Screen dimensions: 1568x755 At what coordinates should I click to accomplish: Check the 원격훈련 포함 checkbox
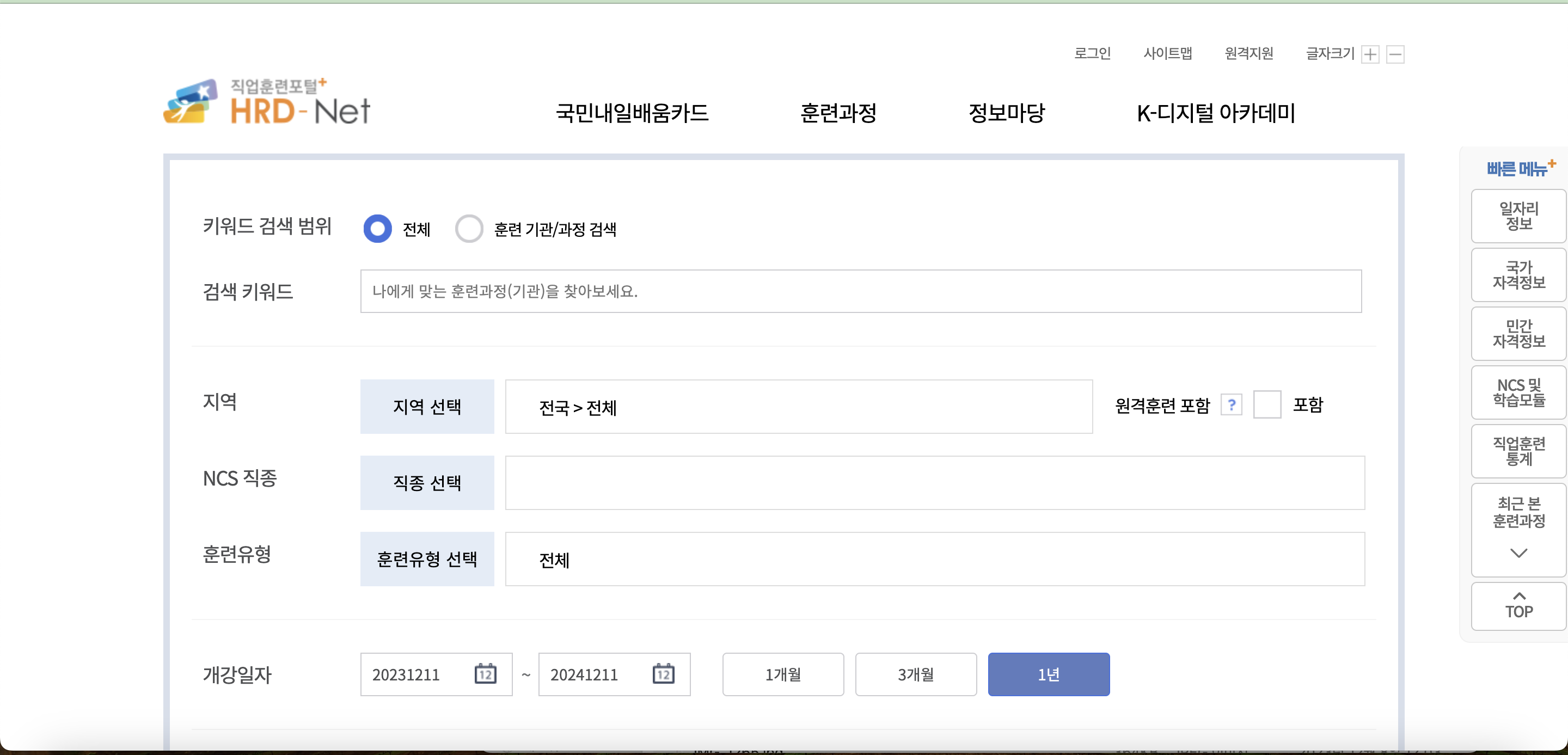point(1267,404)
